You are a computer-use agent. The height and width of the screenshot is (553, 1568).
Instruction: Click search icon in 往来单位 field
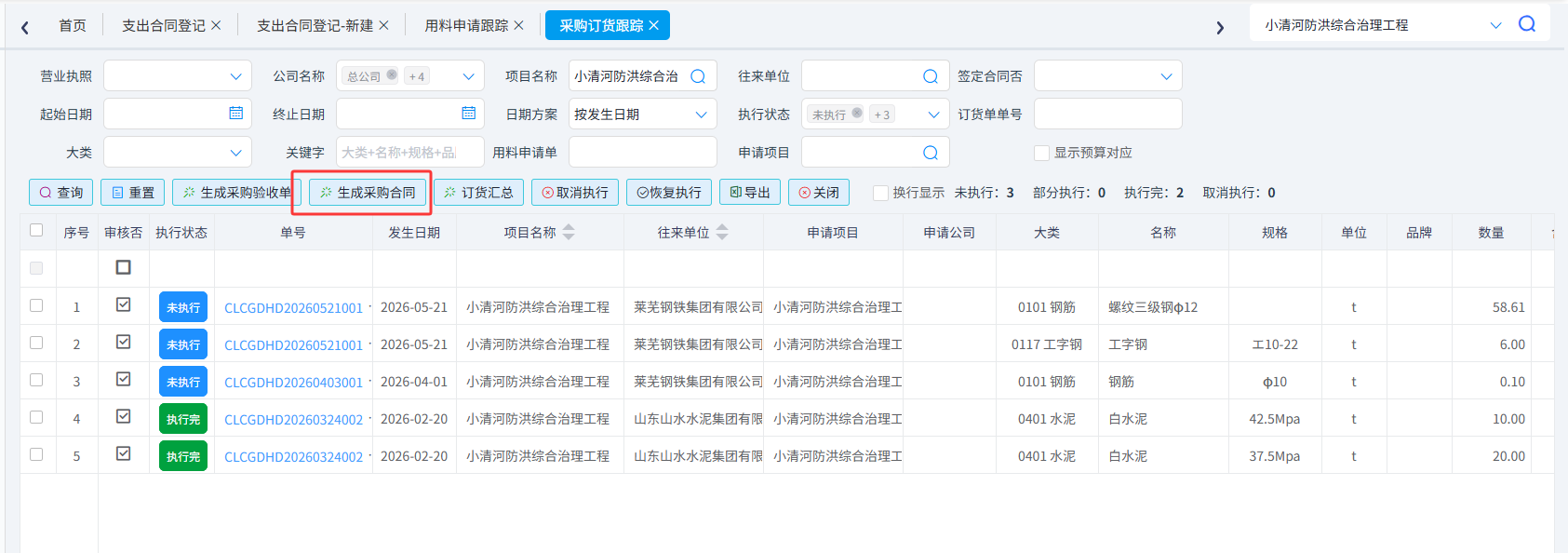point(931,76)
